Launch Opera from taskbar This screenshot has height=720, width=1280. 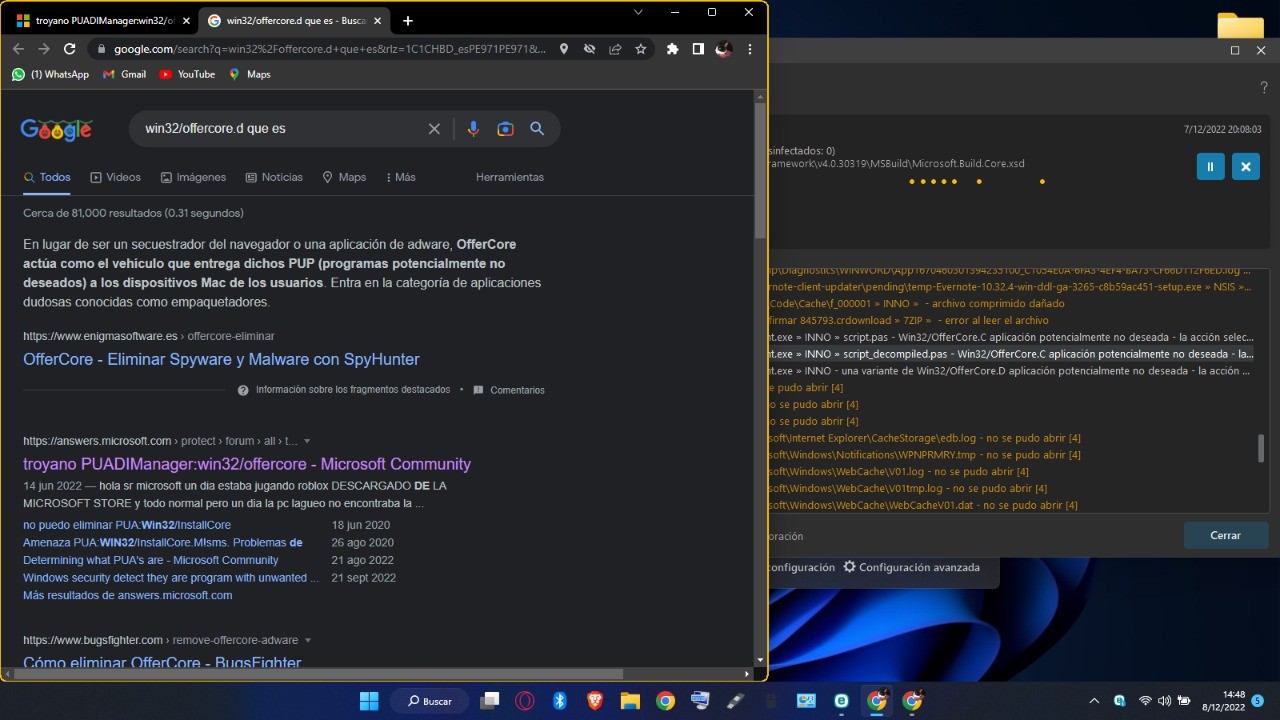tap(524, 701)
